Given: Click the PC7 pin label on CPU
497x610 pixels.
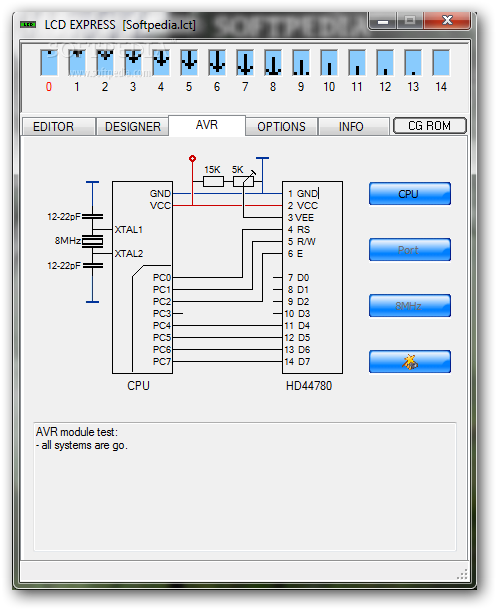Looking at the screenshot, I should 162,362.
